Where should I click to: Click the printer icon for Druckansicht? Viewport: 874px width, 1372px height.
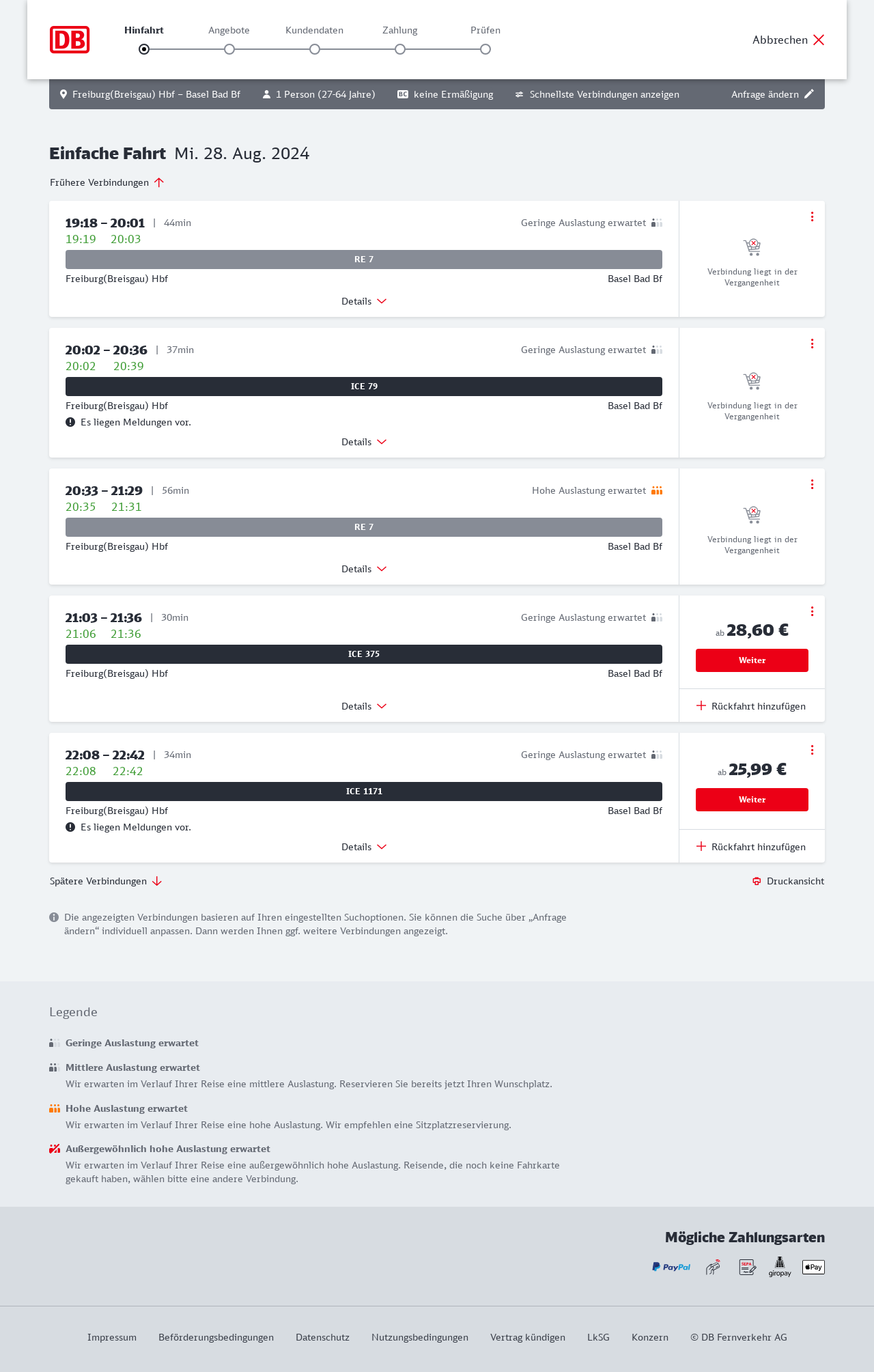757,881
